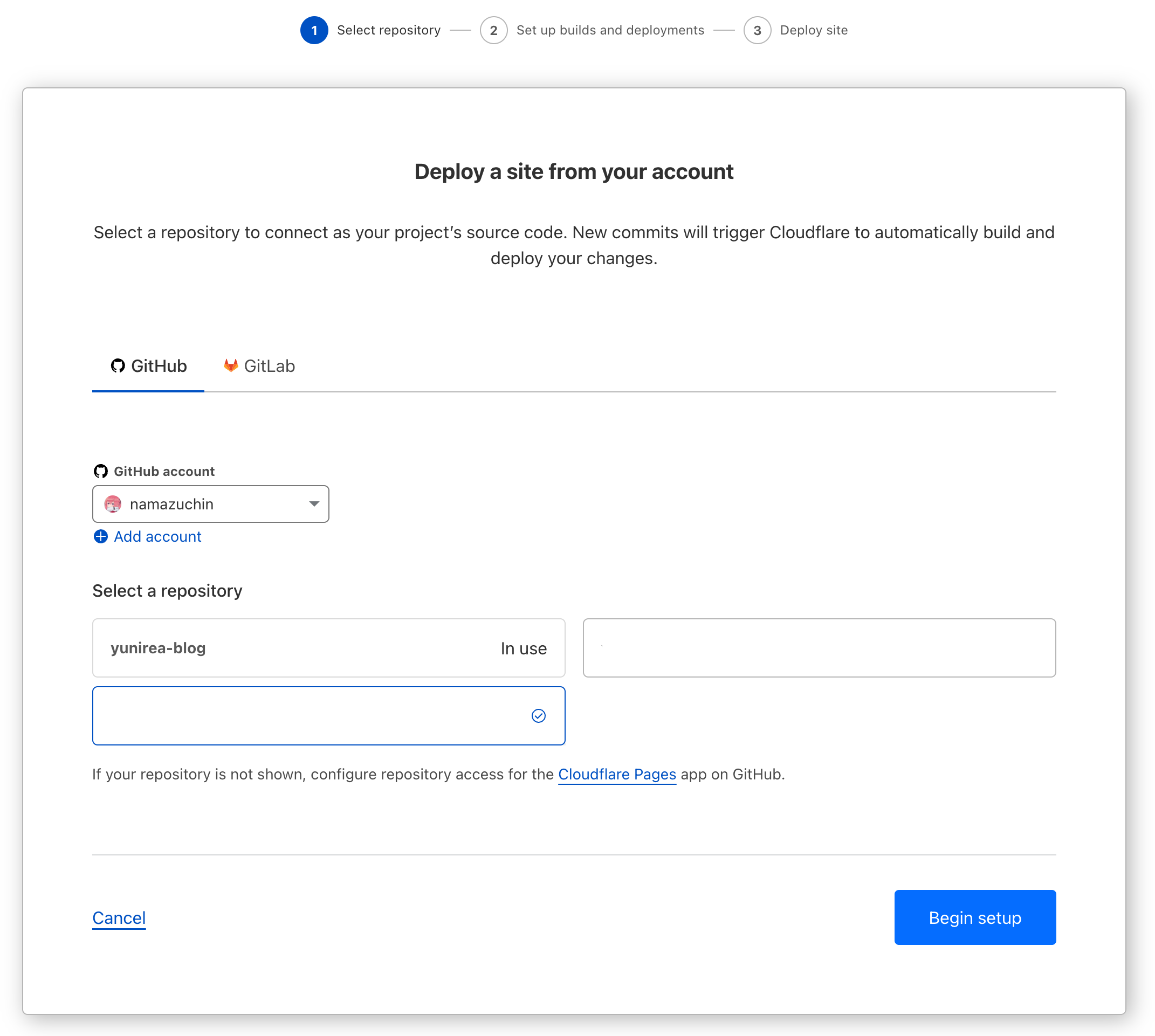Click the GitLab fox logo icon
The height and width of the screenshot is (1036, 1155).
click(231, 365)
